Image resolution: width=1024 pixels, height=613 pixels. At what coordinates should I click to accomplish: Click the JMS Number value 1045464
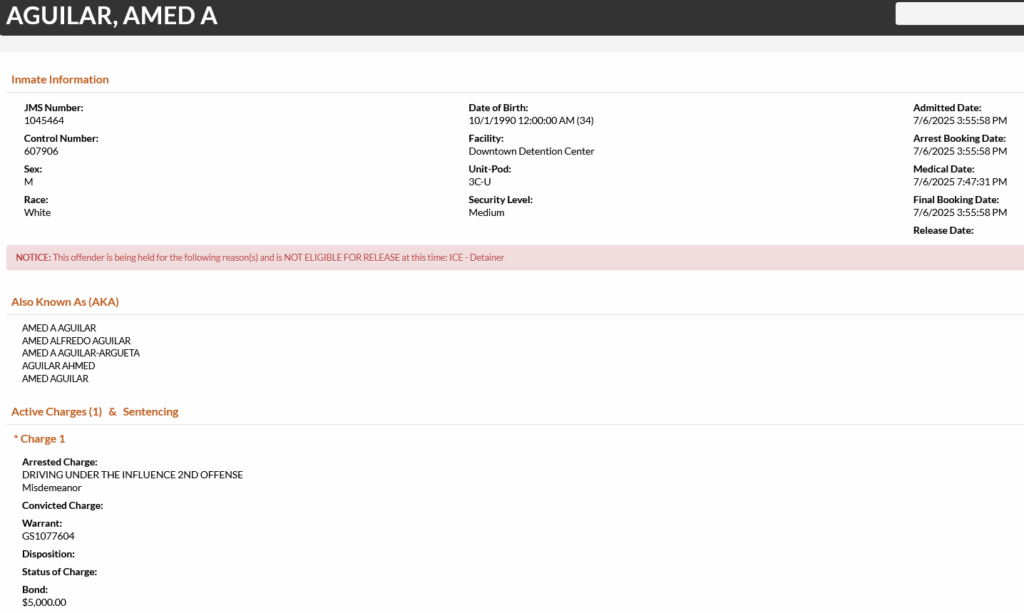click(44, 121)
